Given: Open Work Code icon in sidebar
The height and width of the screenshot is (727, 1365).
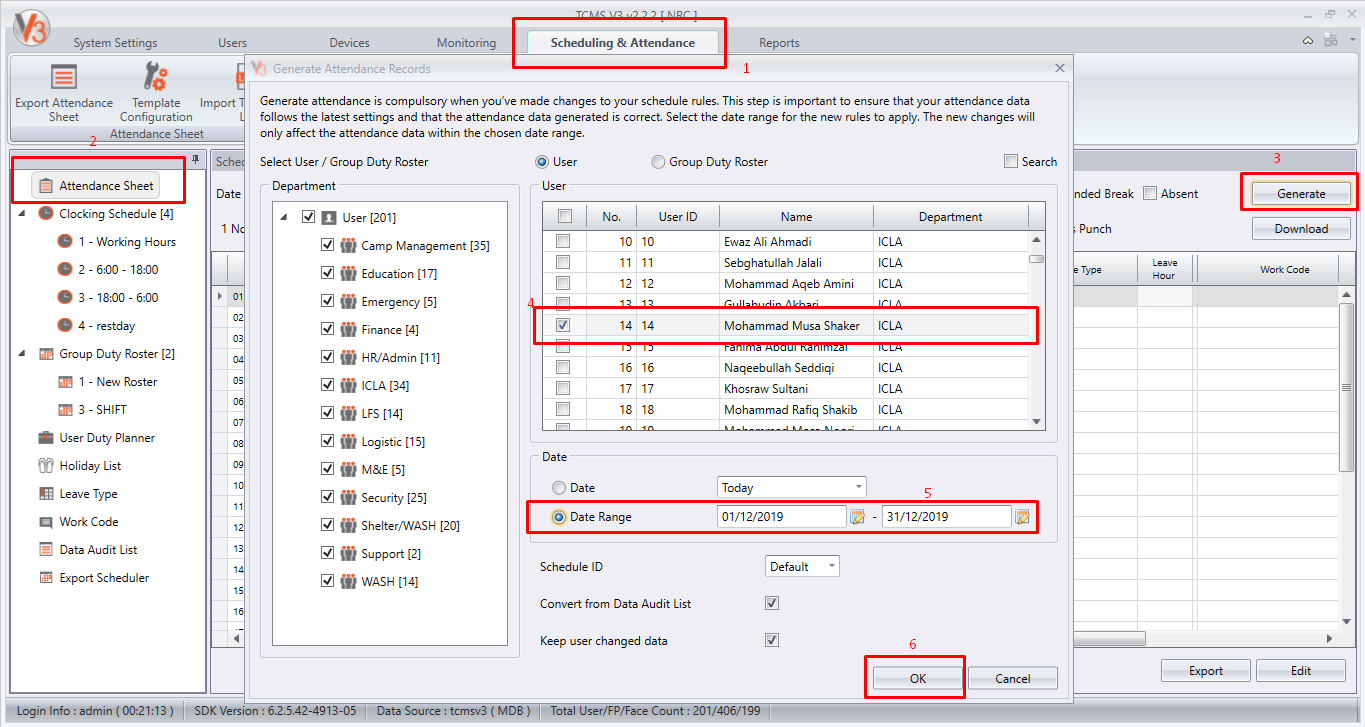Looking at the screenshot, I should coord(46,522).
